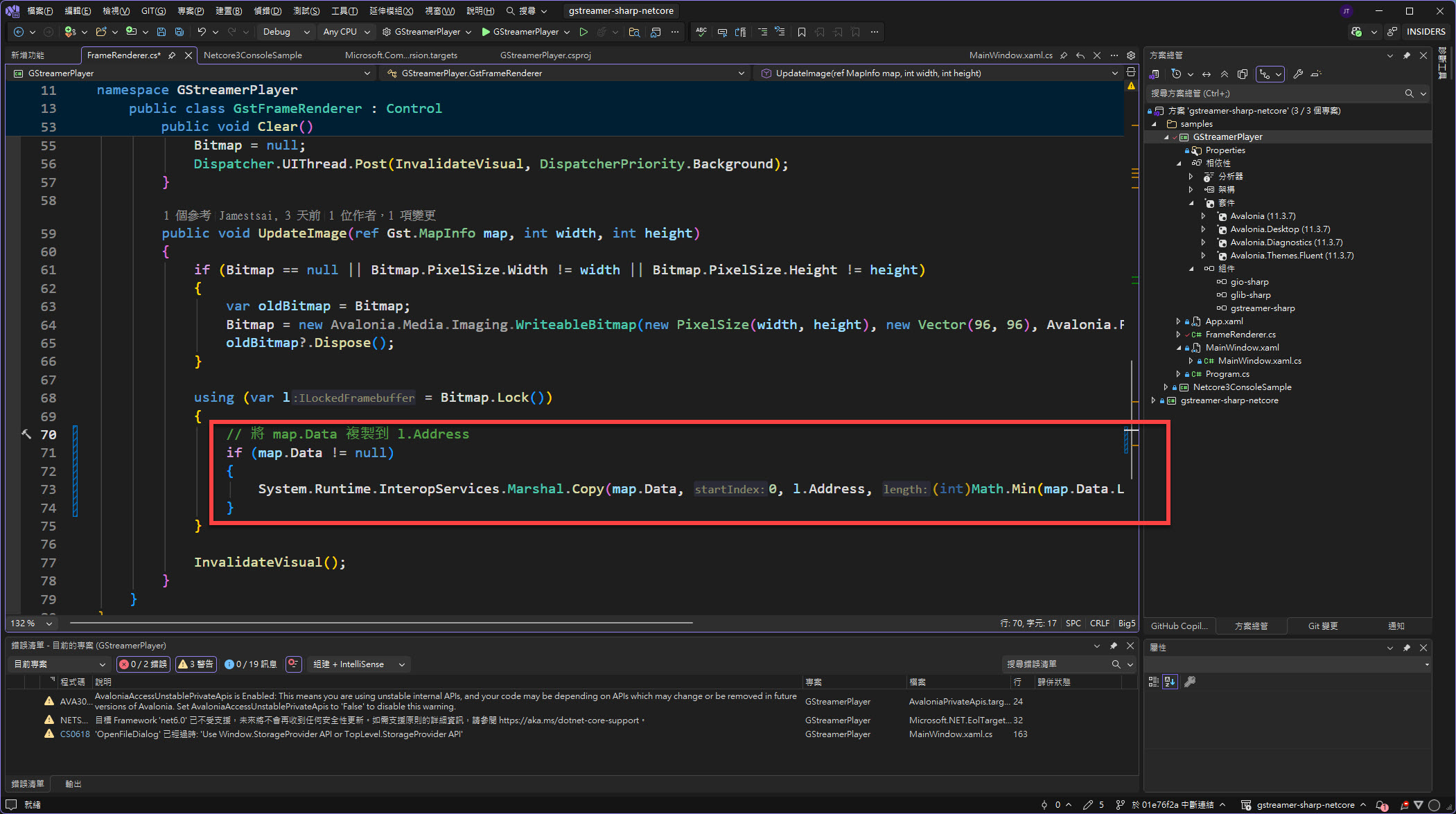Open properties wrench icon in Solution Explorer
The height and width of the screenshot is (814, 1456).
pos(1298,74)
